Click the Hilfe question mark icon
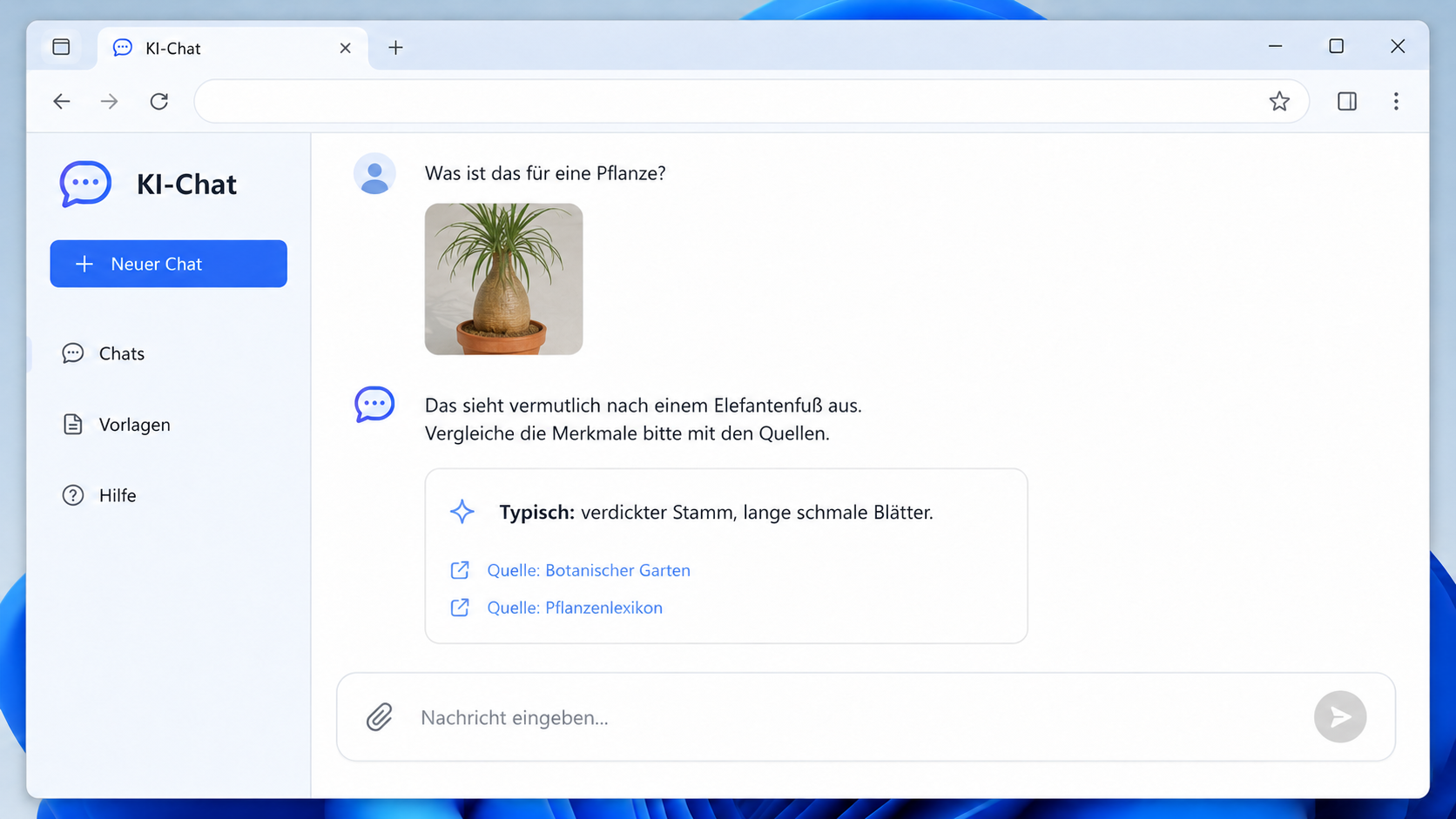 click(x=73, y=495)
